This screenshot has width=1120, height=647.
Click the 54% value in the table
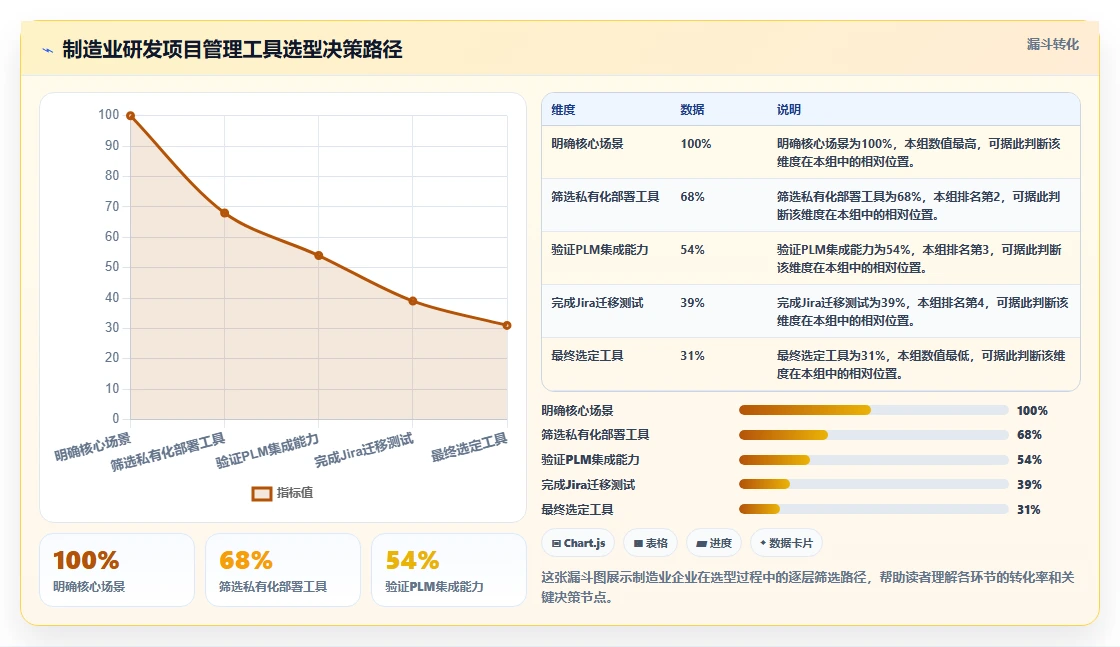(x=692, y=250)
